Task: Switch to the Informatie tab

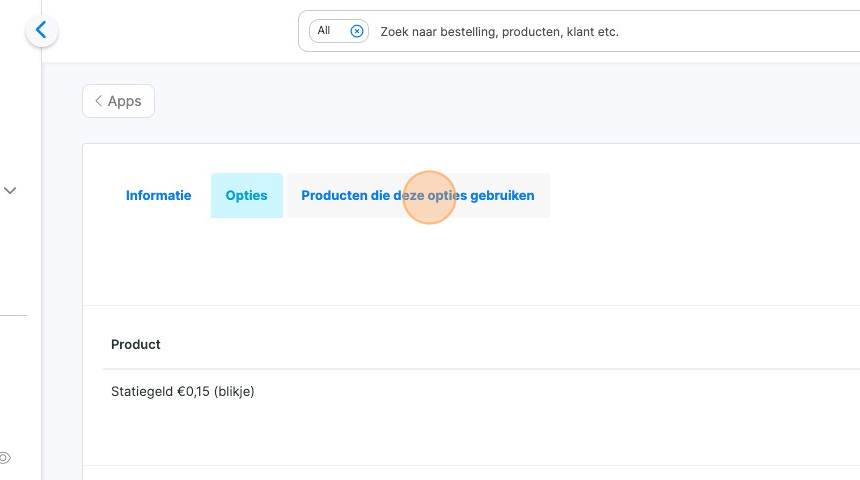Action: pyautogui.click(x=159, y=196)
